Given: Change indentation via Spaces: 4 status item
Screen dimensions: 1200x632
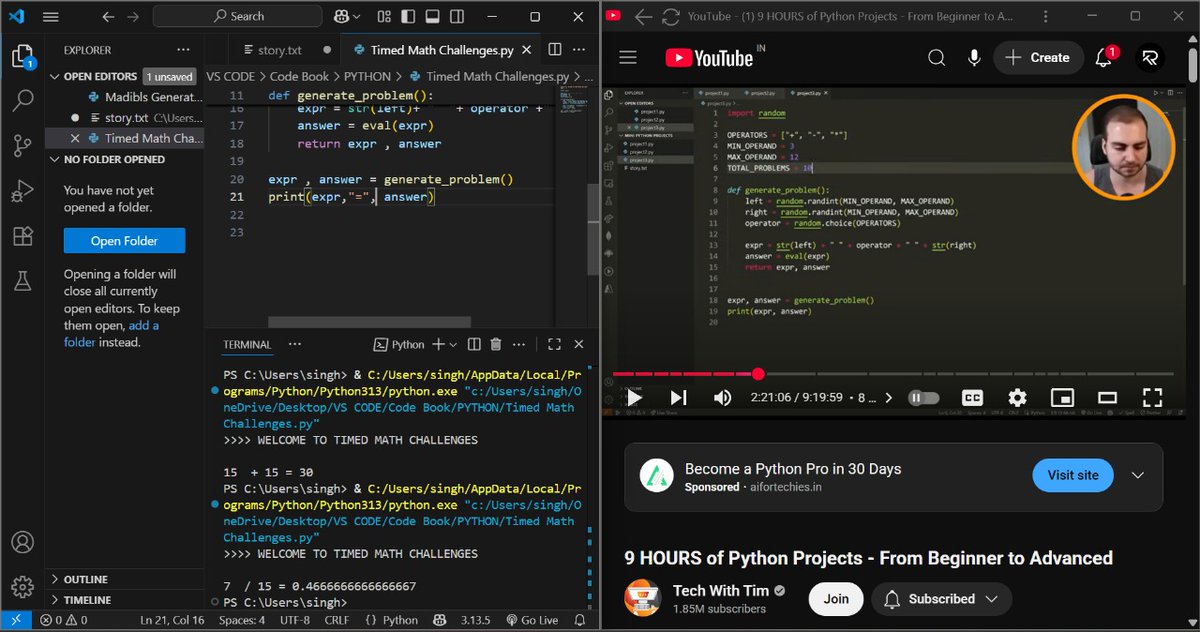Looking at the screenshot, I should (x=242, y=621).
